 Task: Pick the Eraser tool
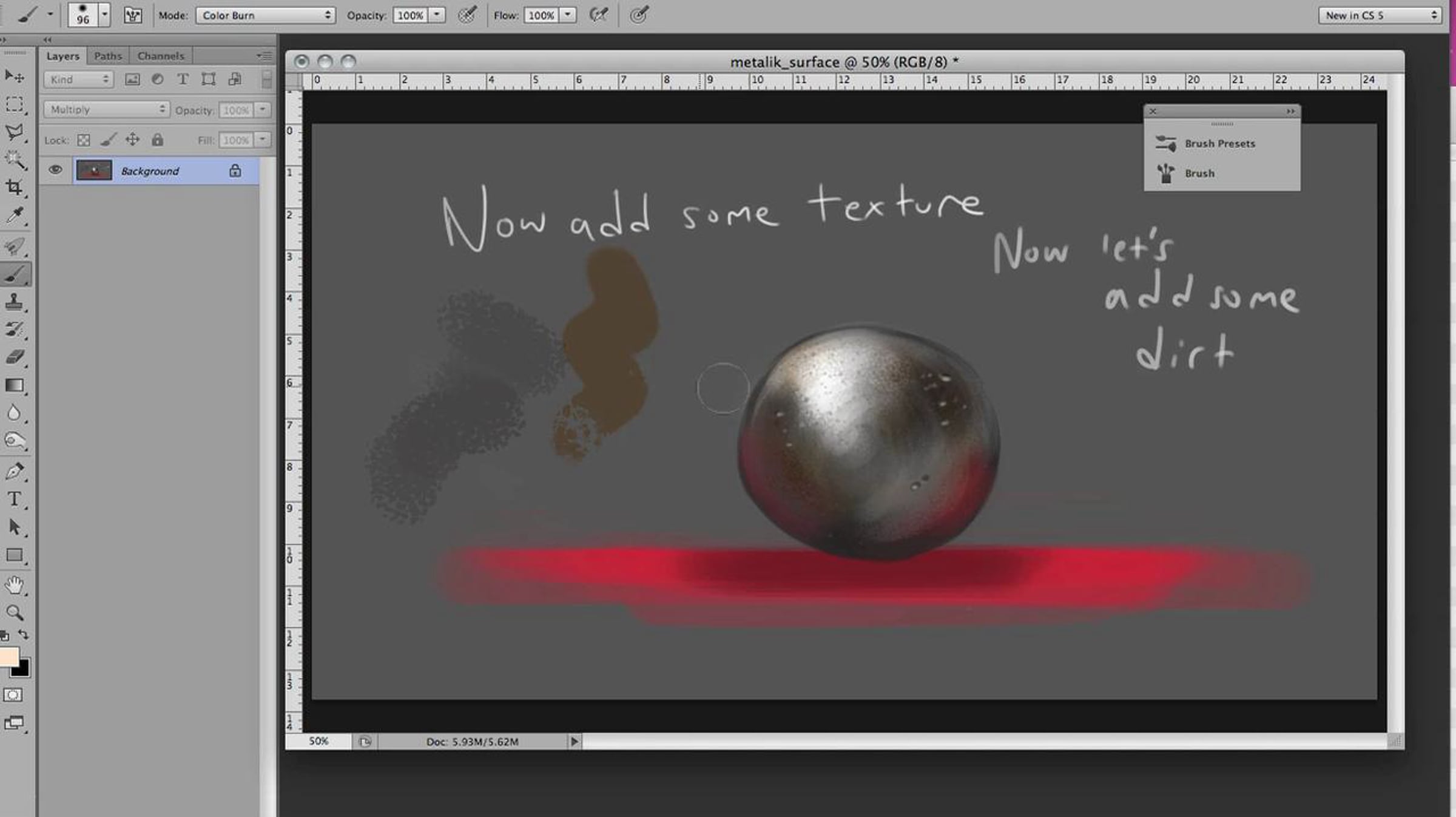(x=15, y=357)
